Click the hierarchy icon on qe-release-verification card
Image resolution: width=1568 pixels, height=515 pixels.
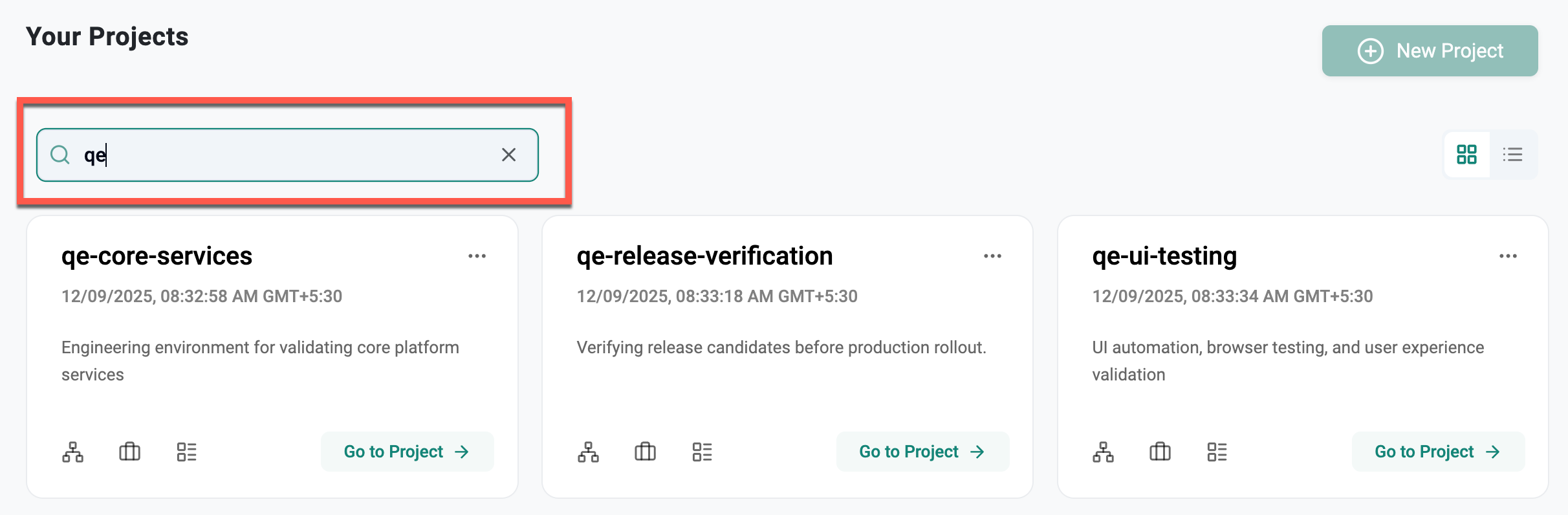(588, 452)
